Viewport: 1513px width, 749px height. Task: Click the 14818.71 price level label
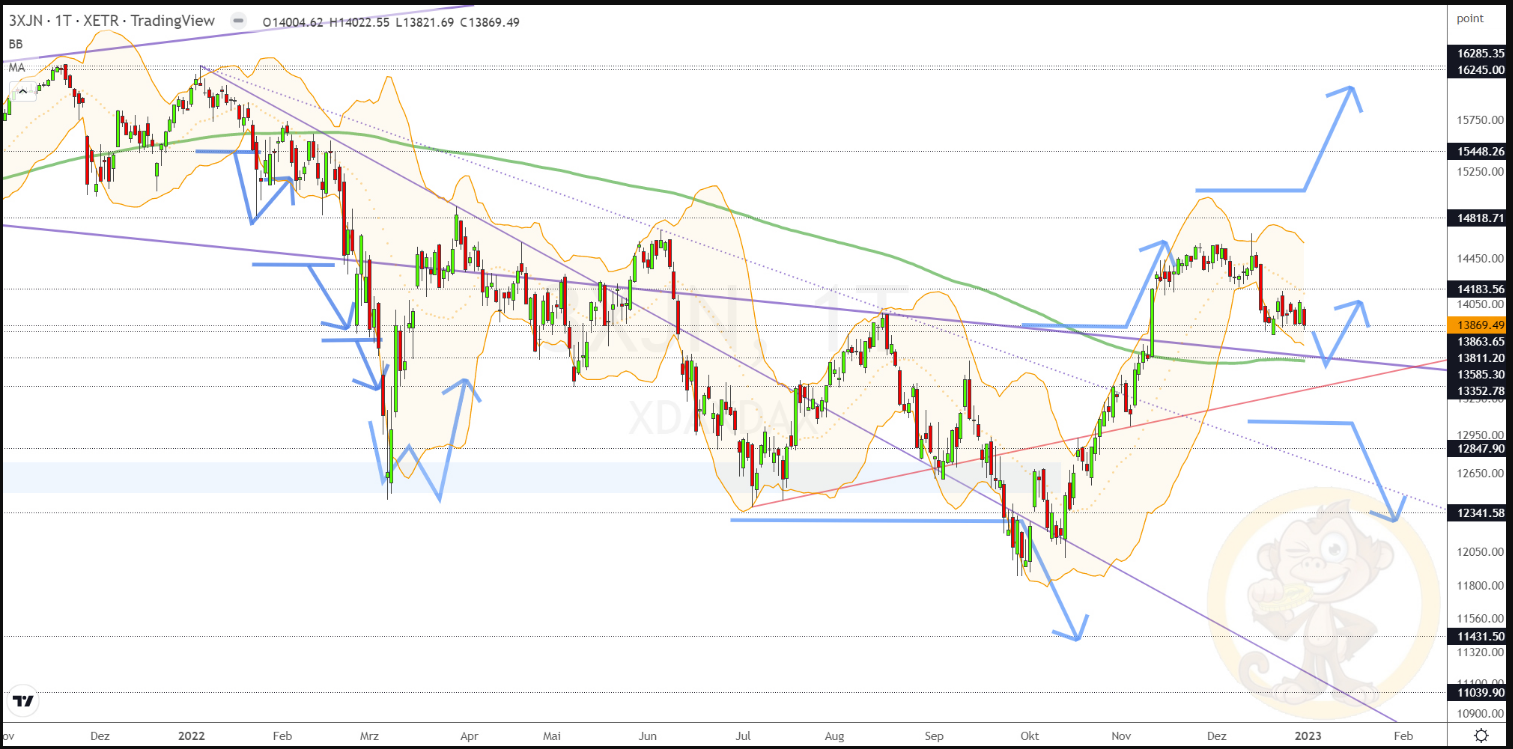pyautogui.click(x=1477, y=216)
